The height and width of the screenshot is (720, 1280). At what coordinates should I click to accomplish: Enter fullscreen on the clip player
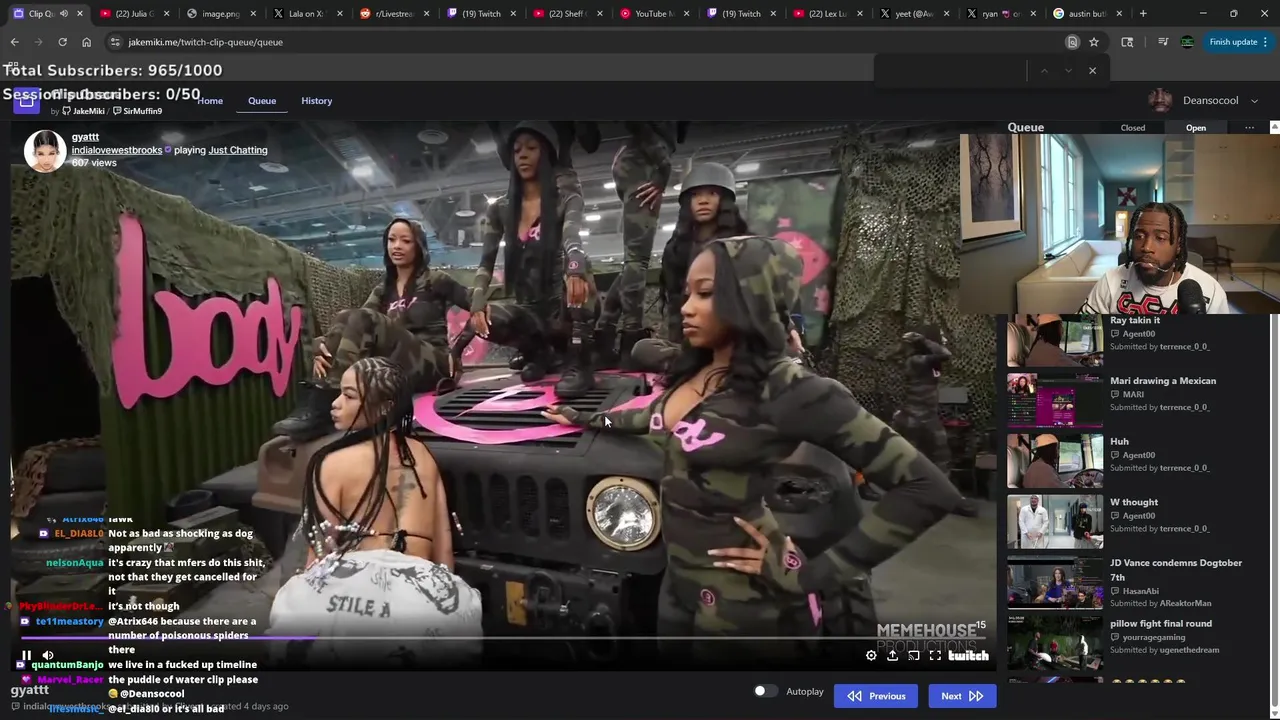[935, 656]
